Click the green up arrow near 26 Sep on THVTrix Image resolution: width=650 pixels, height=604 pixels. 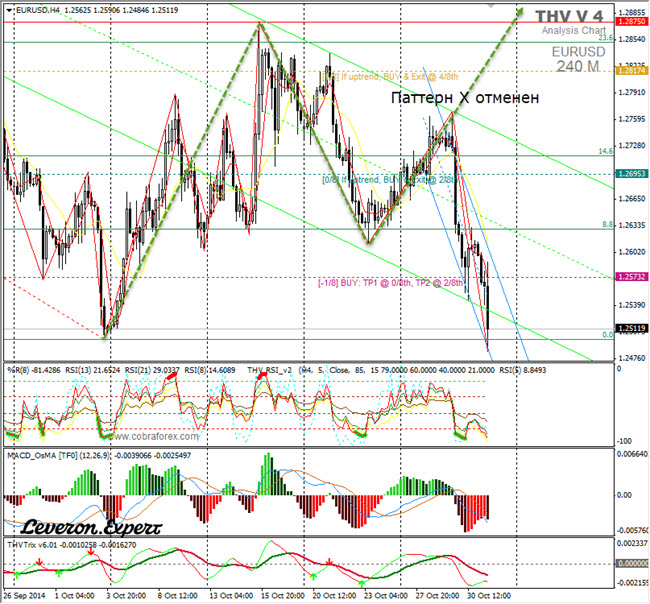[x=17, y=575]
